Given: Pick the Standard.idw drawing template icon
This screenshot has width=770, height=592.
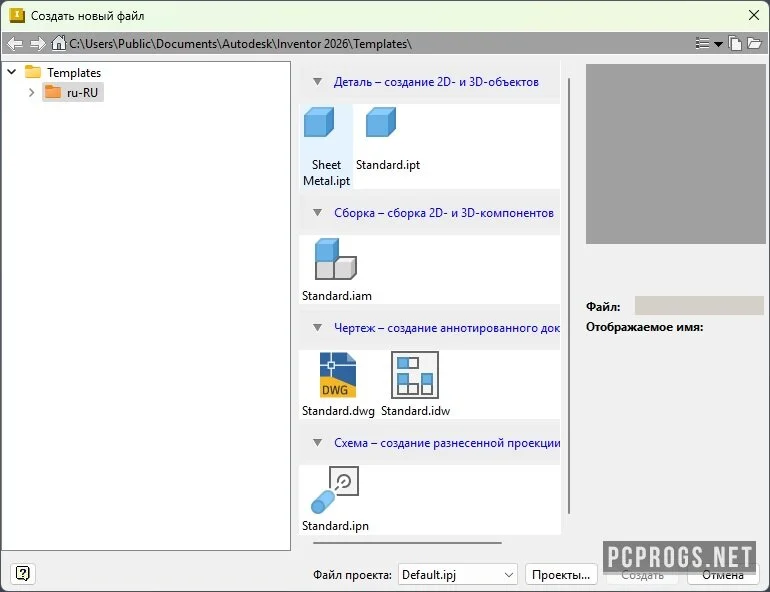Looking at the screenshot, I should tap(414, 375).
